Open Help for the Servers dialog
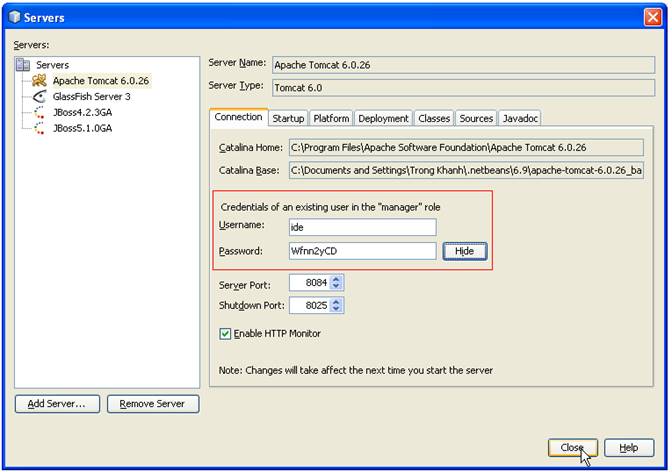Viewport: 672px width, 472px height. click(629, 448)
